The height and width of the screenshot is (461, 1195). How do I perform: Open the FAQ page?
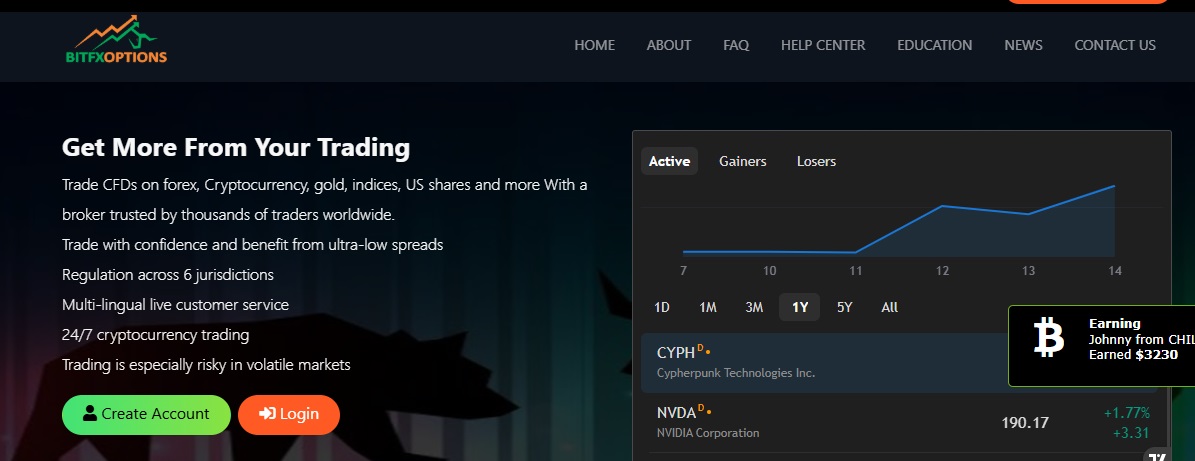(736, 45)
